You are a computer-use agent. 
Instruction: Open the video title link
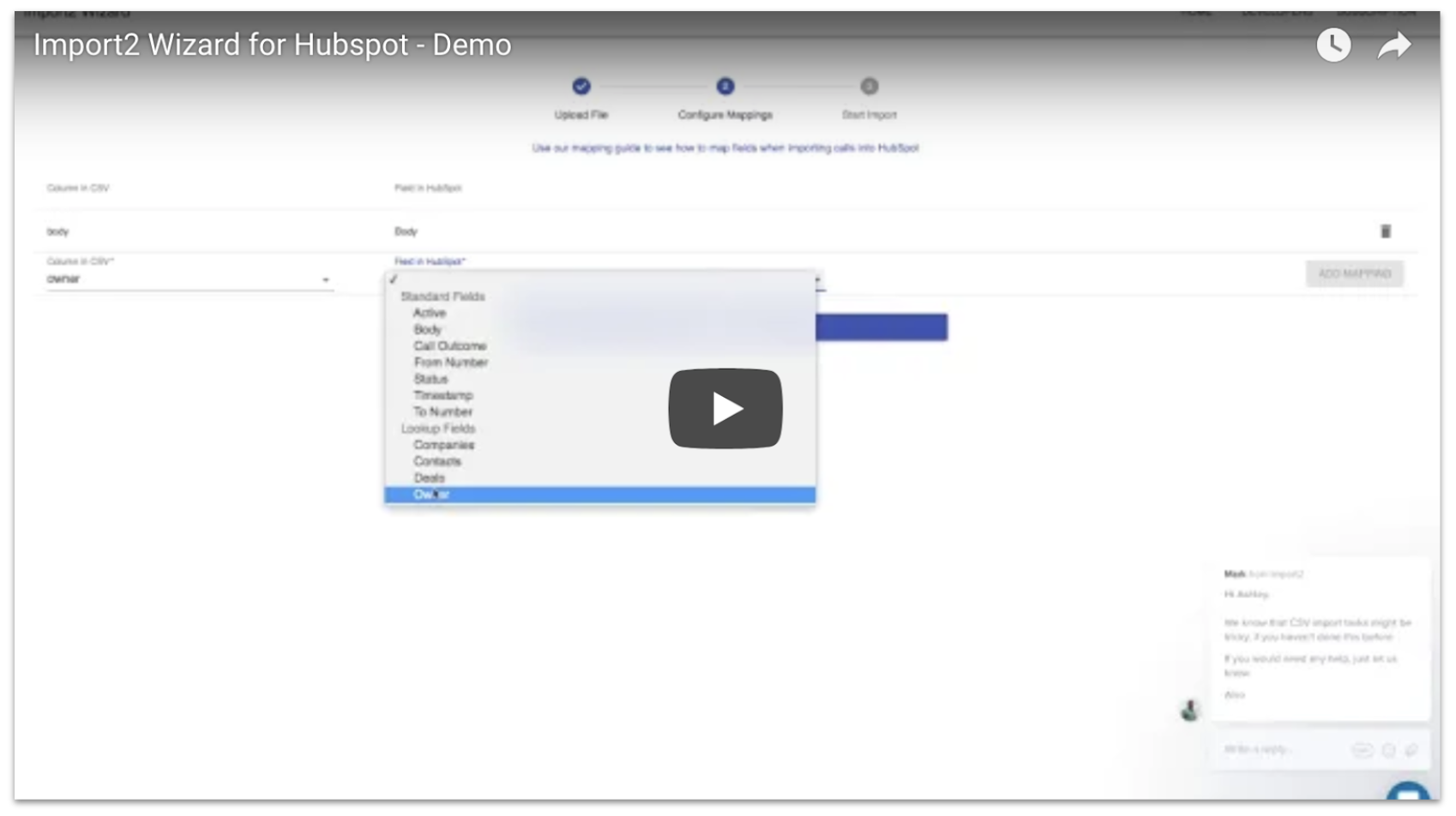tap(273, 45)
